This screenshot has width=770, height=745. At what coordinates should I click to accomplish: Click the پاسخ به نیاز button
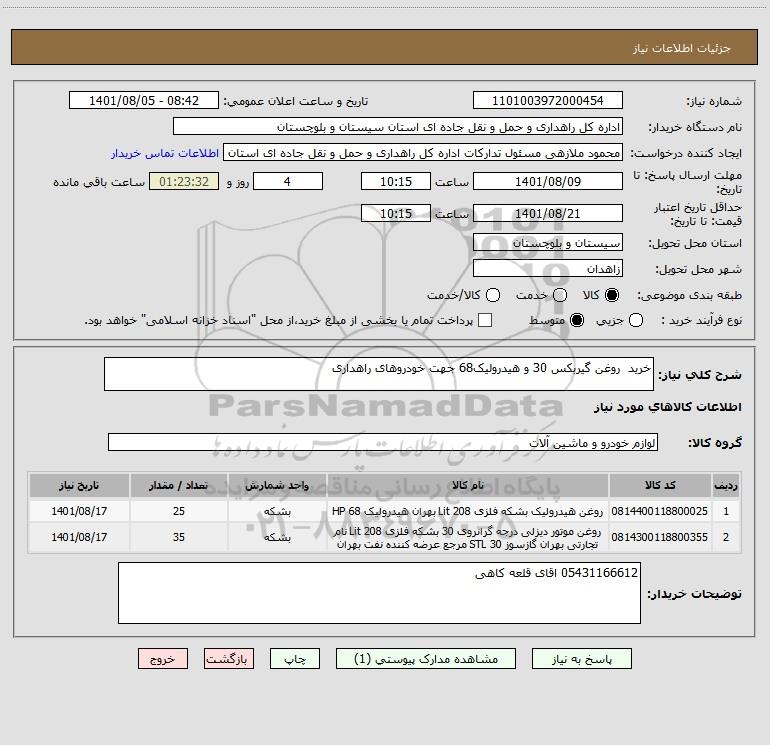point(581,659)
